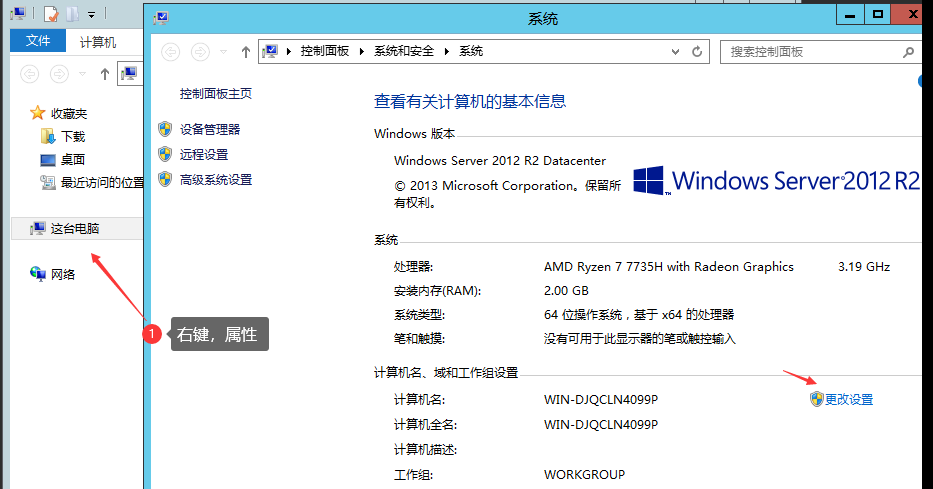Viewport: 933px width, 489px height.
Task: Minimize the 系统 window
Action: pos(850,15)
